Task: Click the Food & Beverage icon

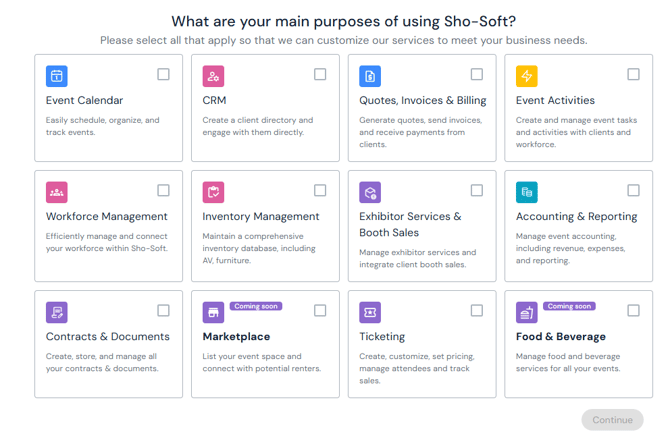Action: tap(527, 313)
